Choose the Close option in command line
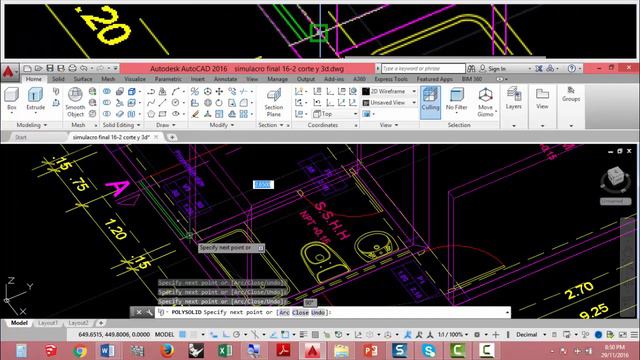640x360 pixels. 300,312
